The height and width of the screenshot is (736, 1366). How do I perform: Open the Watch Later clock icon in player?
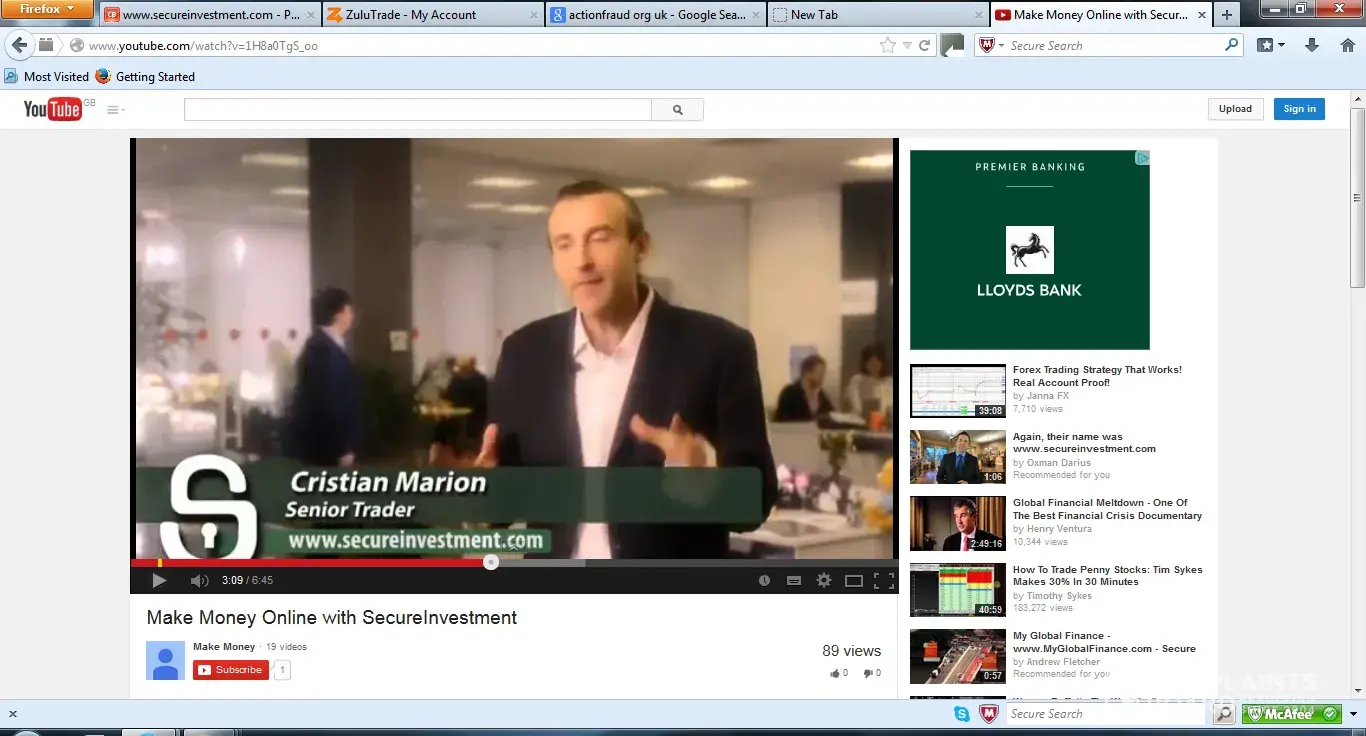click(765, 580)
